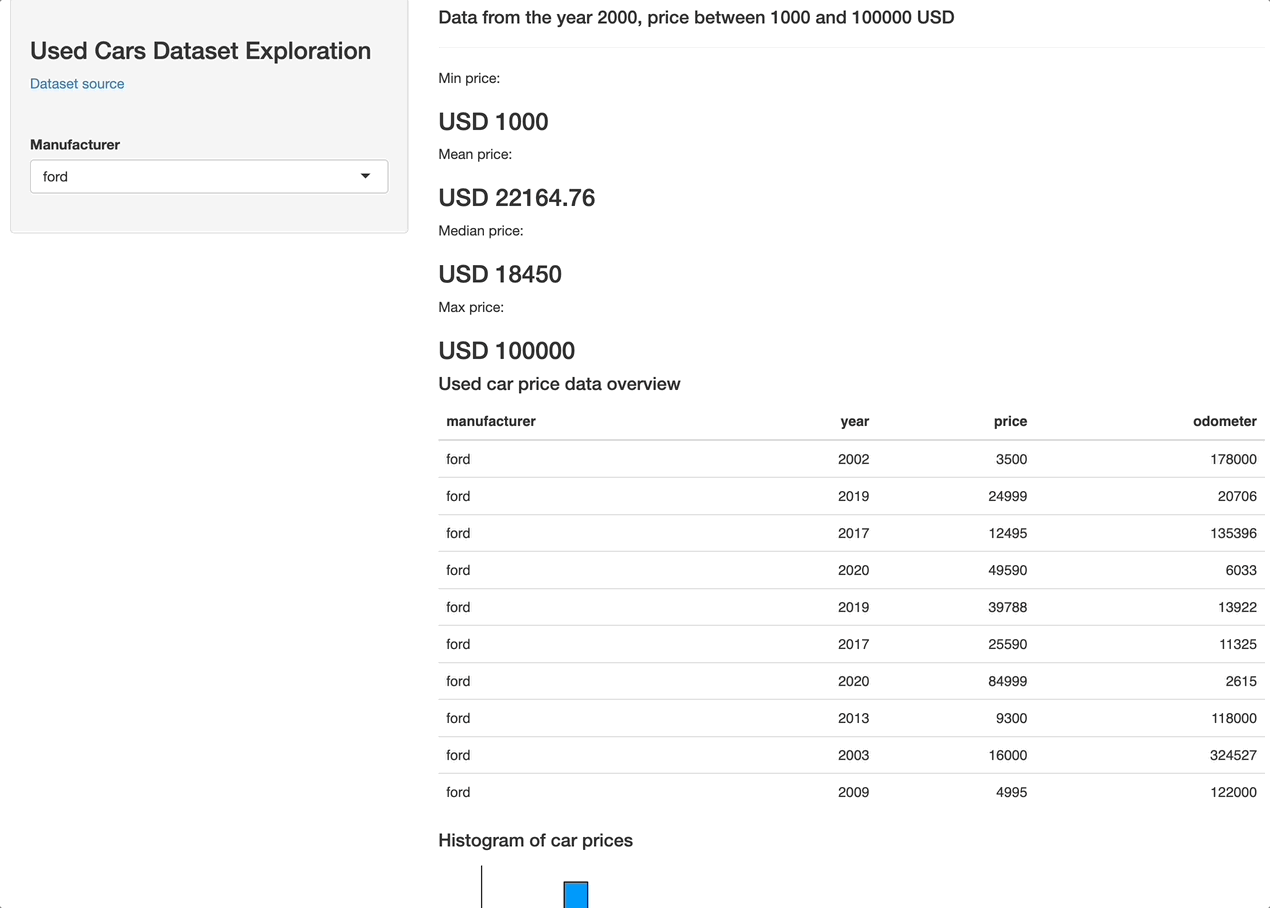Click the Manufacturer dropdown arrow

coord(366,176)
